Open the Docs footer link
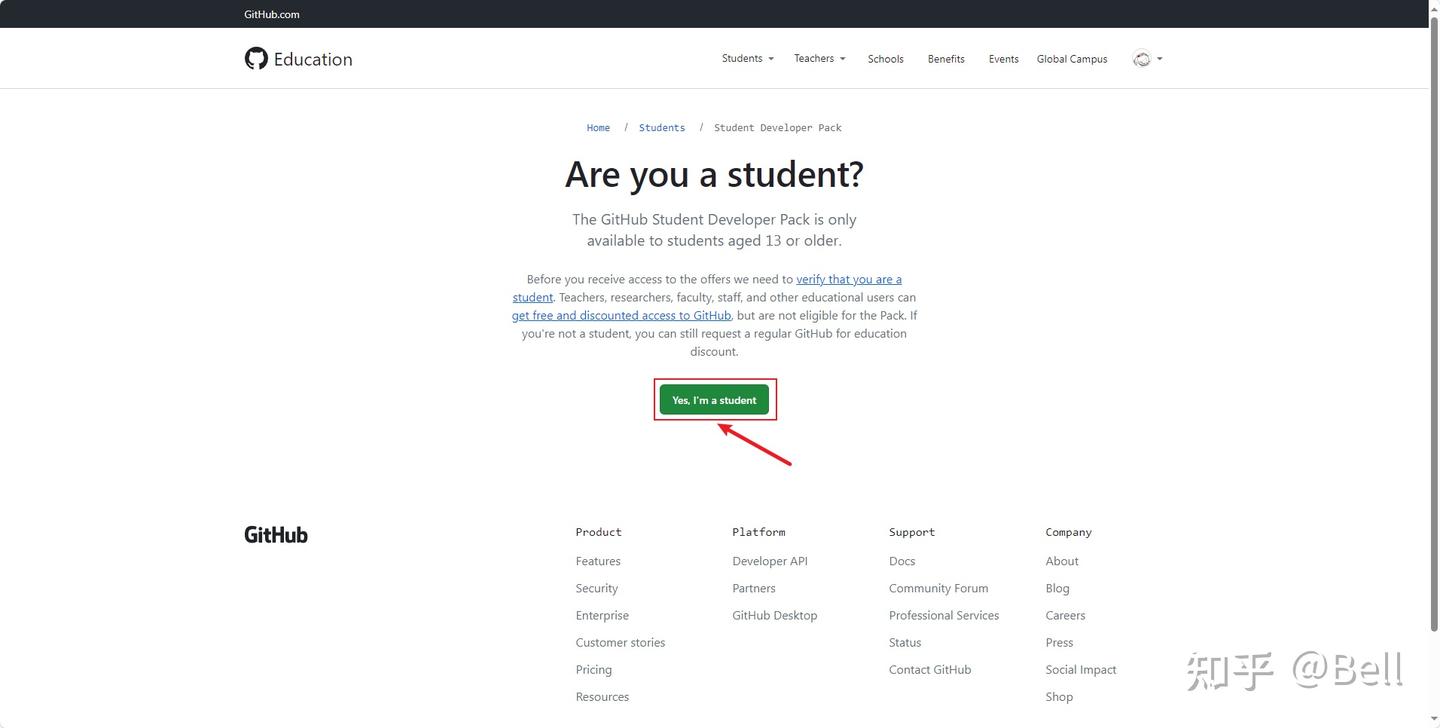This screenshot has height=728, width=1440. point(902,561)
